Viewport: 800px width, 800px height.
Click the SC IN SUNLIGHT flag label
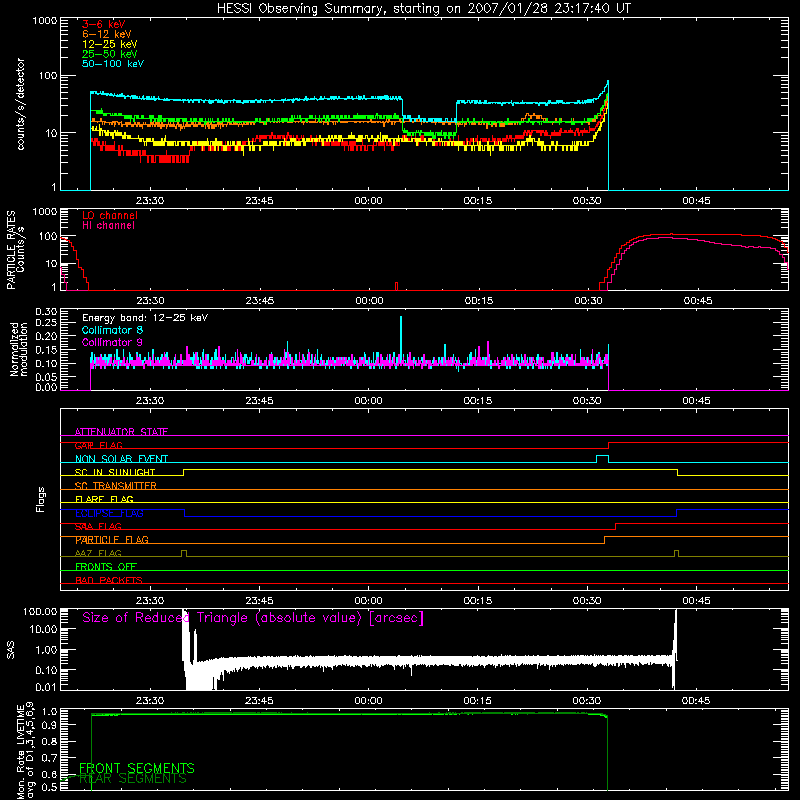115,472
